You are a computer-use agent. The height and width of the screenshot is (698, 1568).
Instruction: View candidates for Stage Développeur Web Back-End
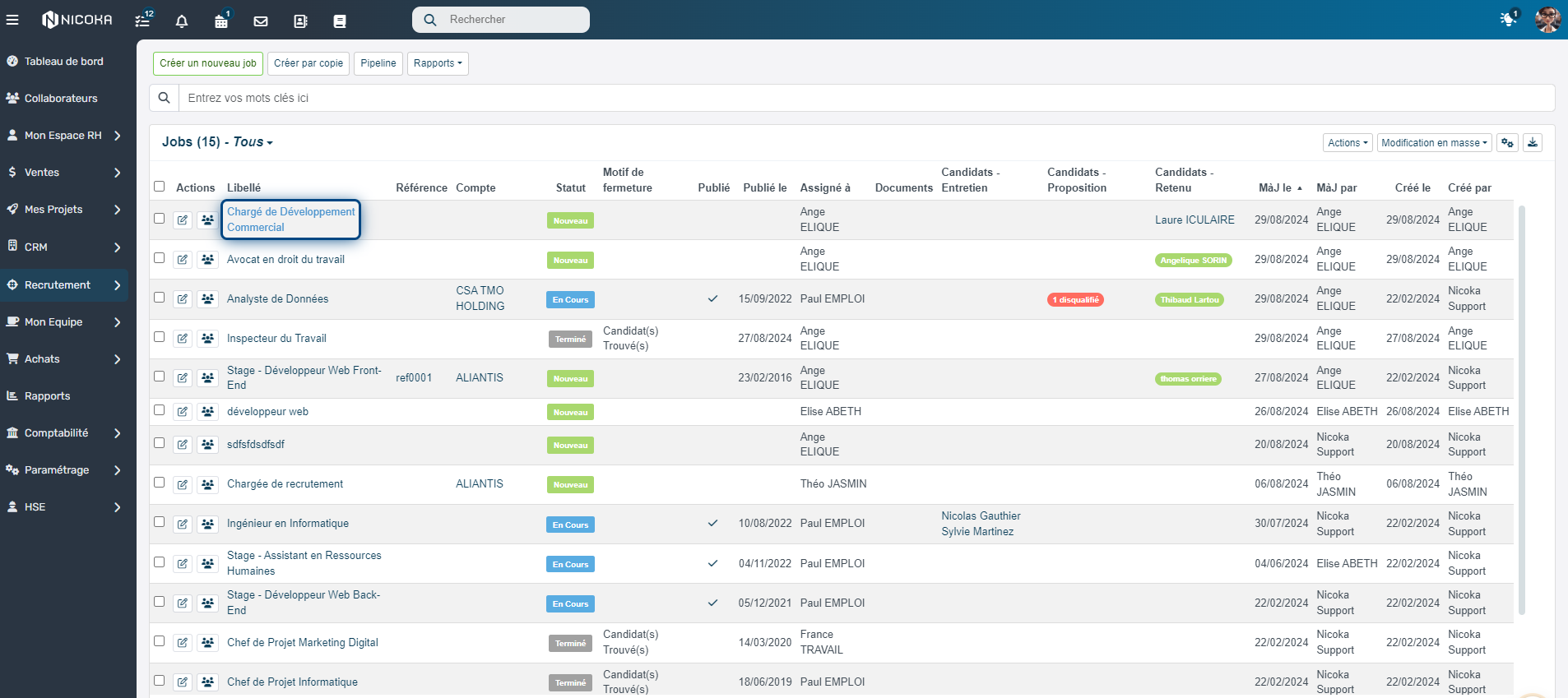(208, 603)
